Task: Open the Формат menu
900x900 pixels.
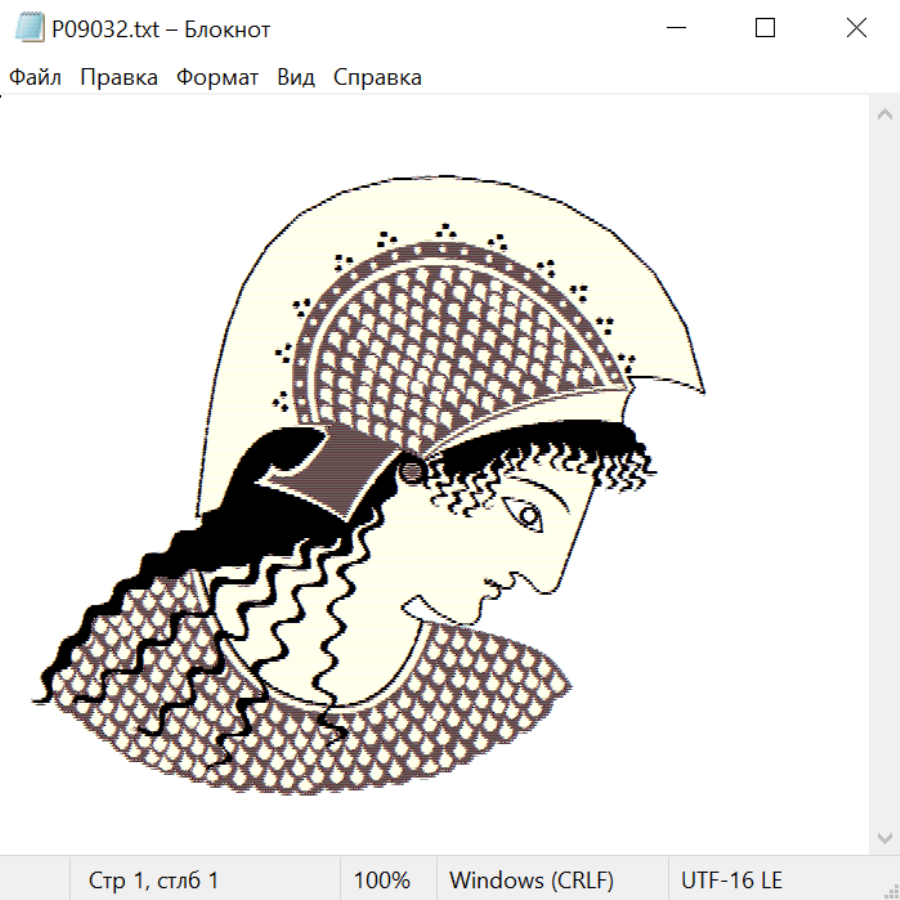Action: coord(217,78)
